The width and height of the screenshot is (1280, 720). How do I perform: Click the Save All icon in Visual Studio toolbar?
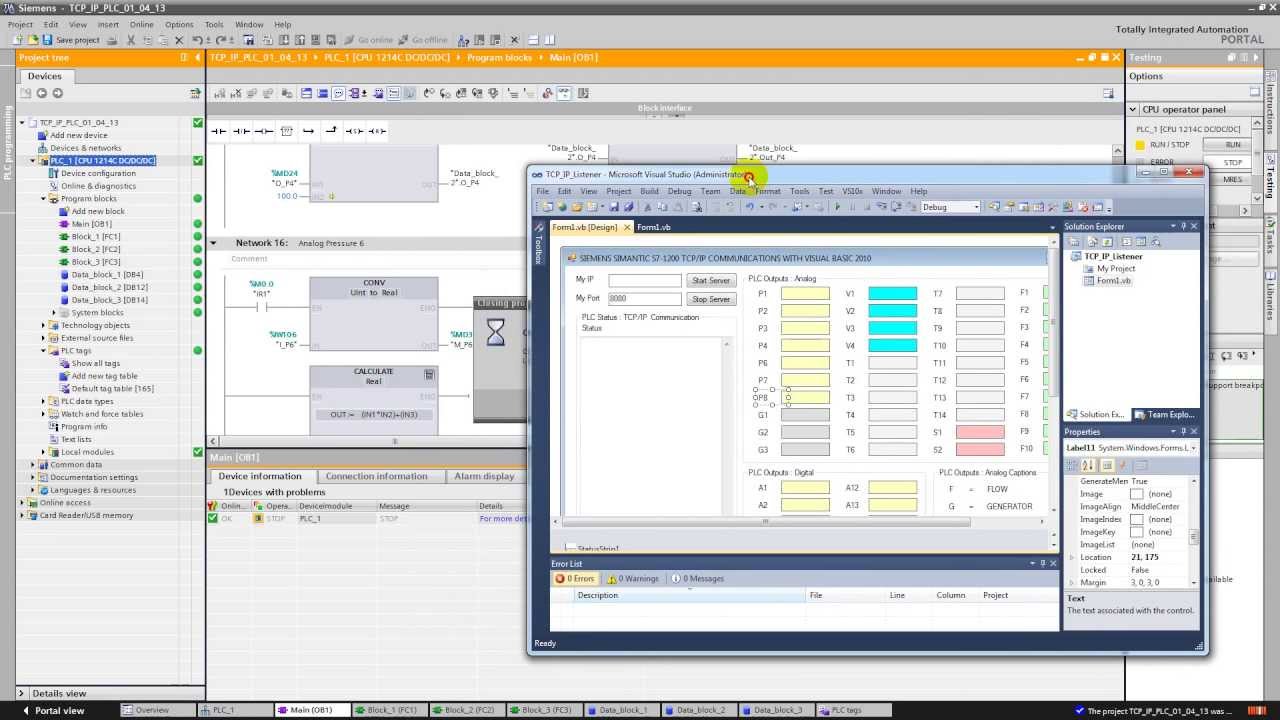[627, 207]
